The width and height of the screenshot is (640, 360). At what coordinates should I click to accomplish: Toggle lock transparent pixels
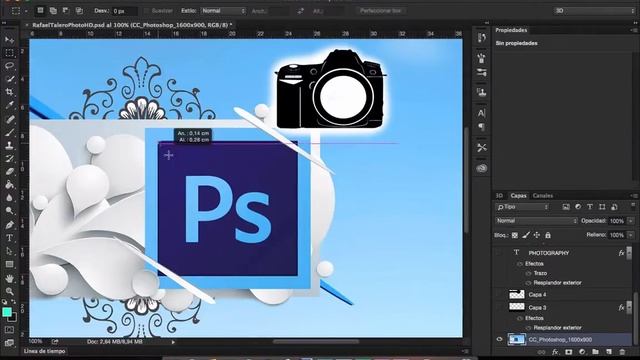click(x=515, y=235)
